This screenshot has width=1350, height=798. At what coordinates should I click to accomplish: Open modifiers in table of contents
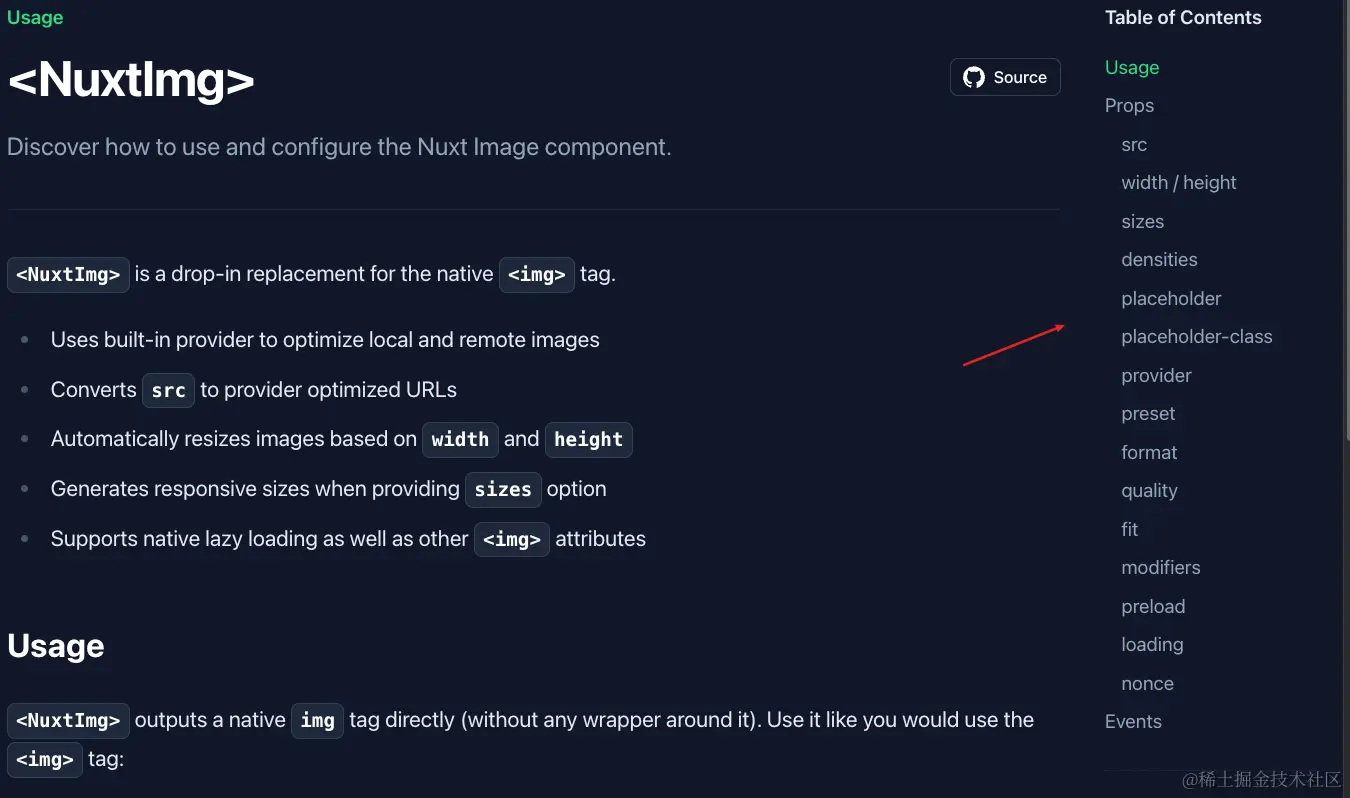click(1161, 568)
